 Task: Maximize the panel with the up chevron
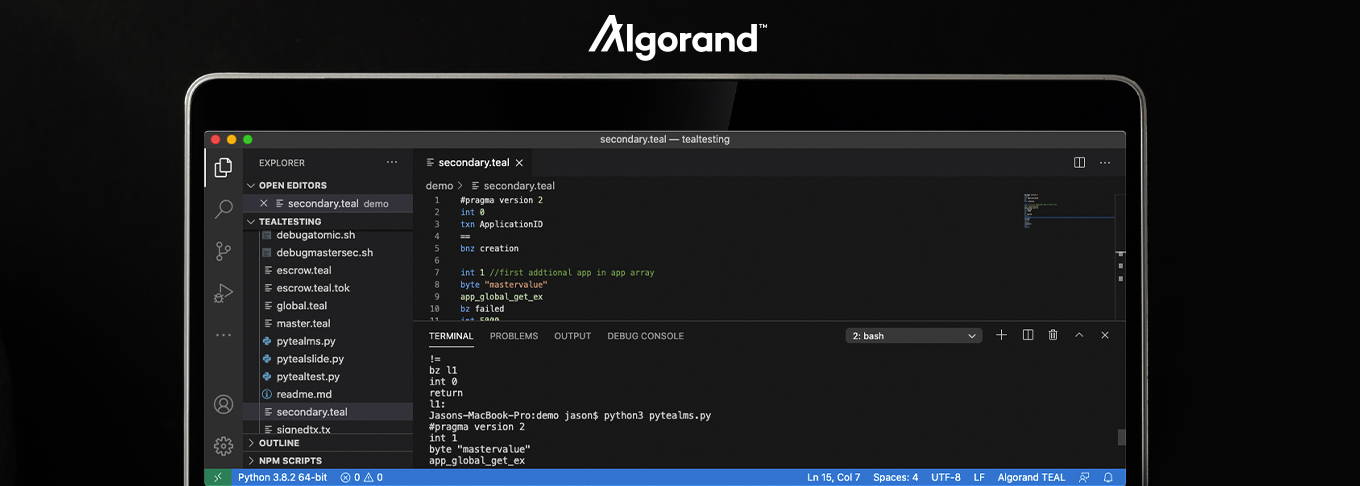tap(1079, 335)
